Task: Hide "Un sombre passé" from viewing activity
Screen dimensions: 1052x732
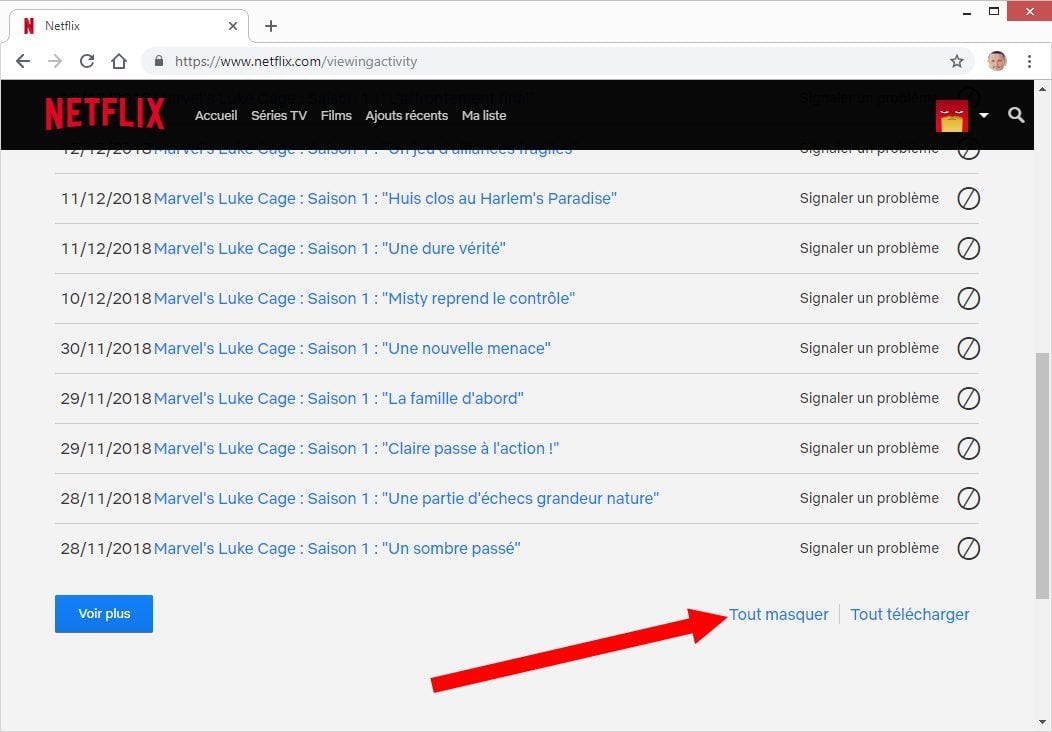Action: click(968, 548)
